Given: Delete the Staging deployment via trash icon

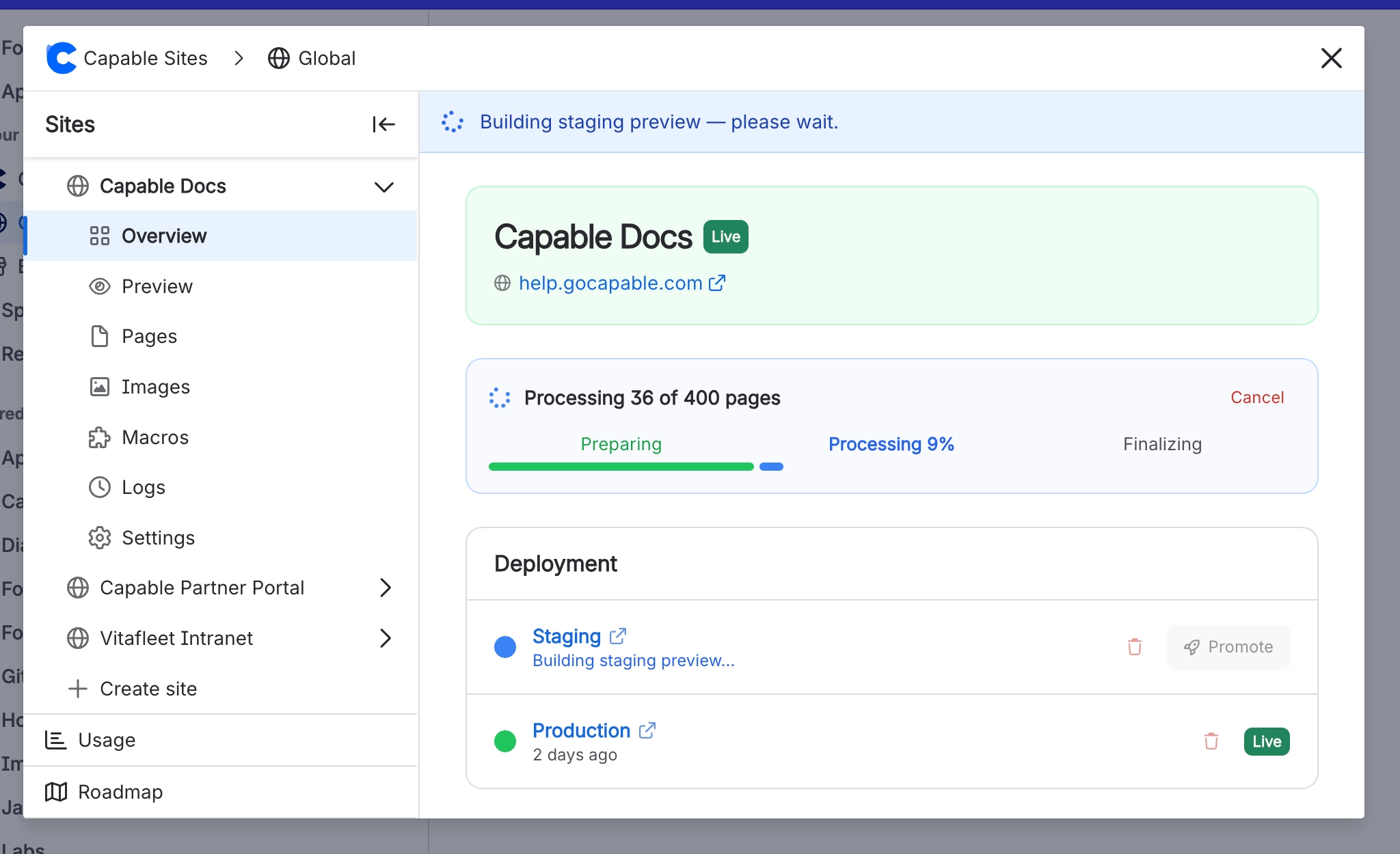Looking at the screenshot, I should (x=1135, y=647).
